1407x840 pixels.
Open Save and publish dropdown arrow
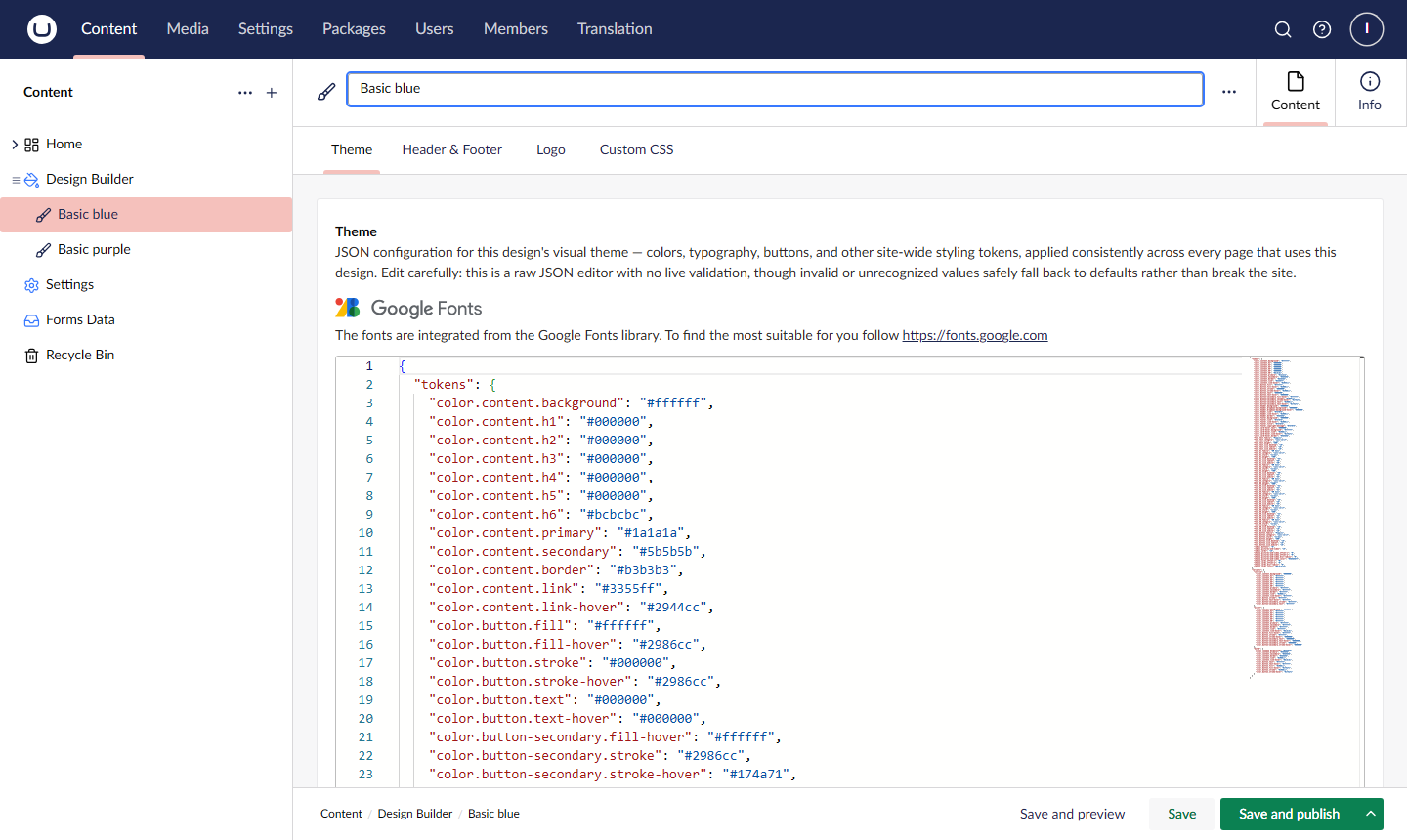pos(1371,814)
